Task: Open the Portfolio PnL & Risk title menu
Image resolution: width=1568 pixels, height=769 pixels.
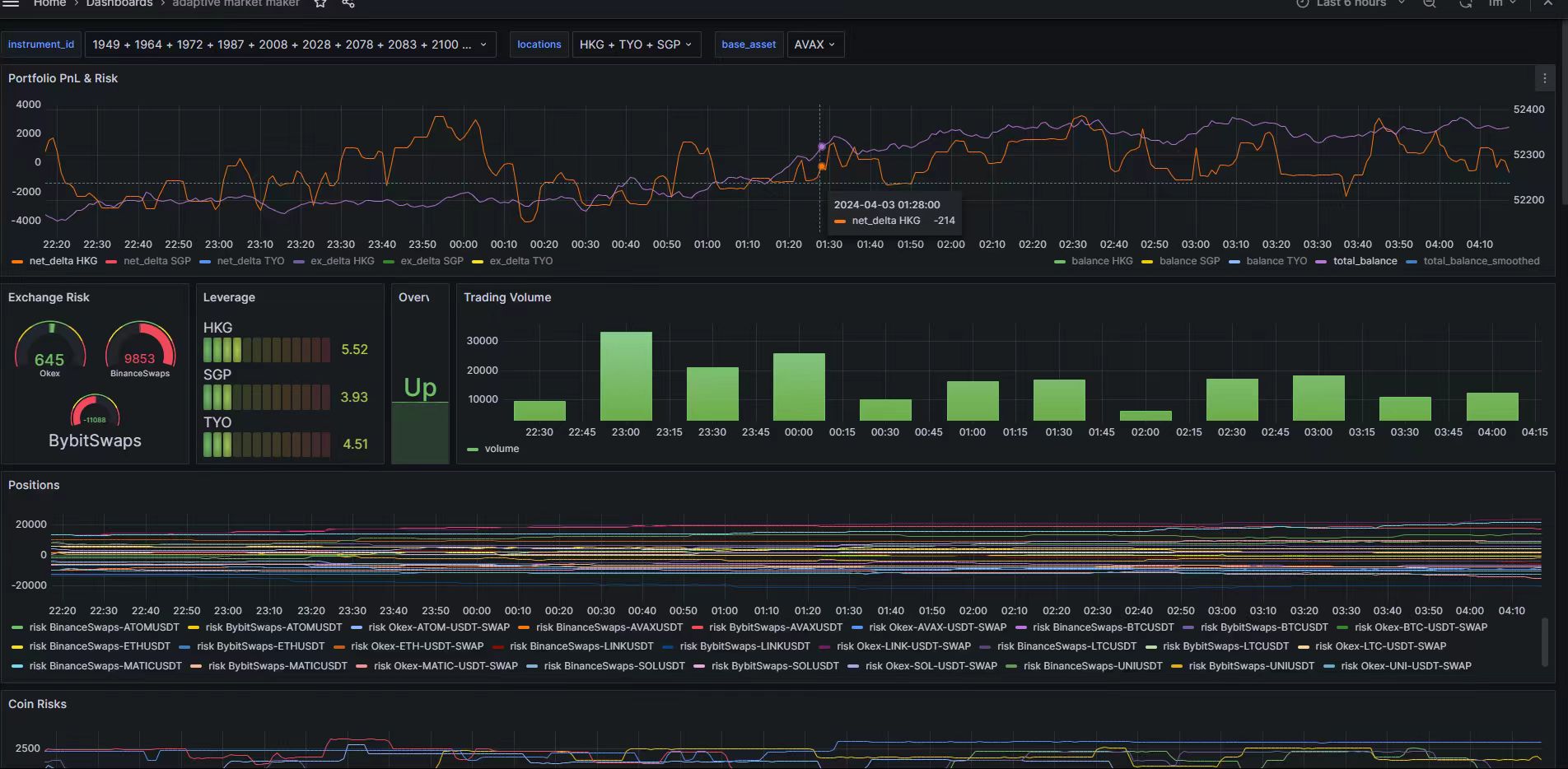Action: [63, 78]
